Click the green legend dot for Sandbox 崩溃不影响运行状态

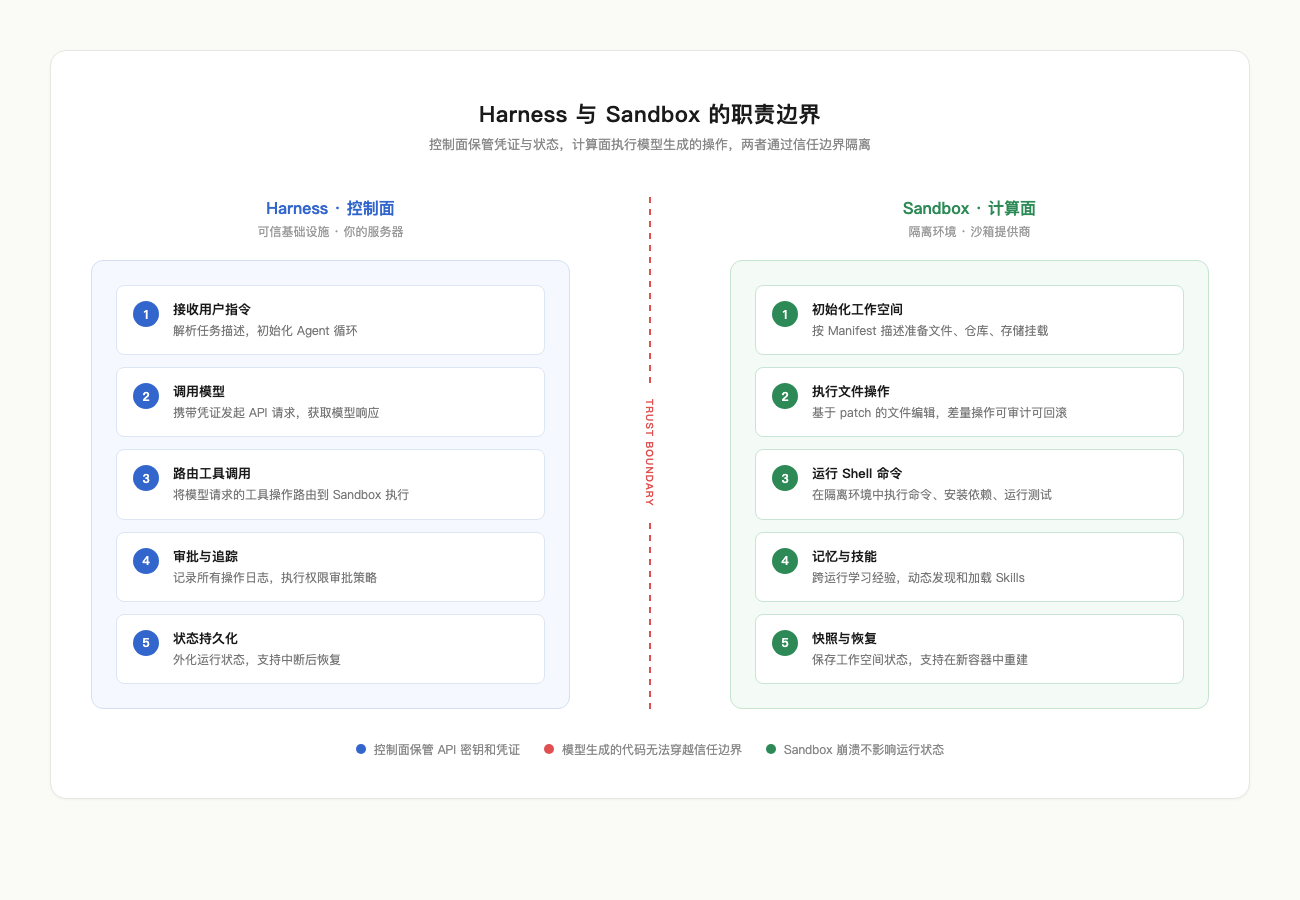point(771,749)
